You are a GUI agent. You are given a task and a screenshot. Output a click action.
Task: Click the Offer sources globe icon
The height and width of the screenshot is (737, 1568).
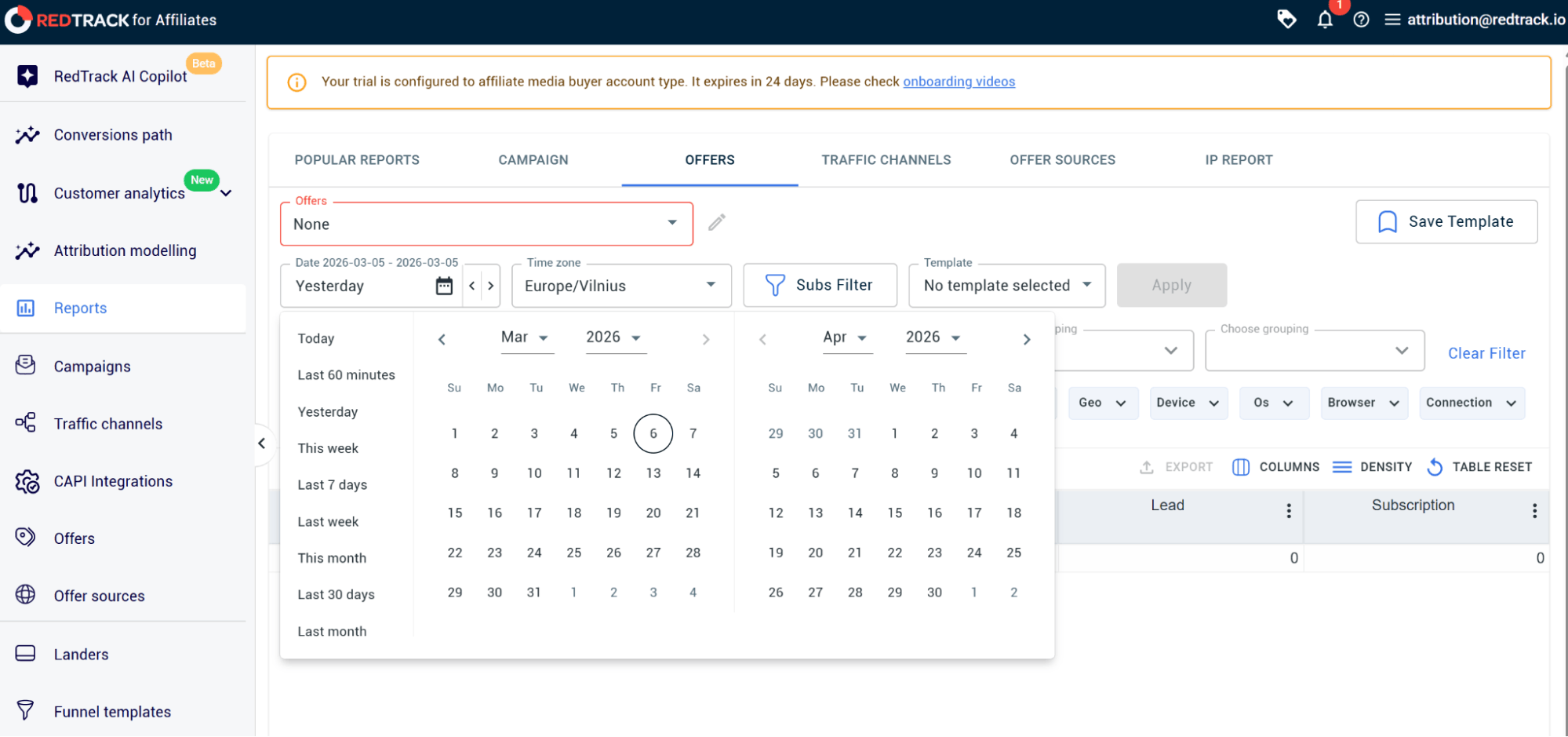[26, 595]
